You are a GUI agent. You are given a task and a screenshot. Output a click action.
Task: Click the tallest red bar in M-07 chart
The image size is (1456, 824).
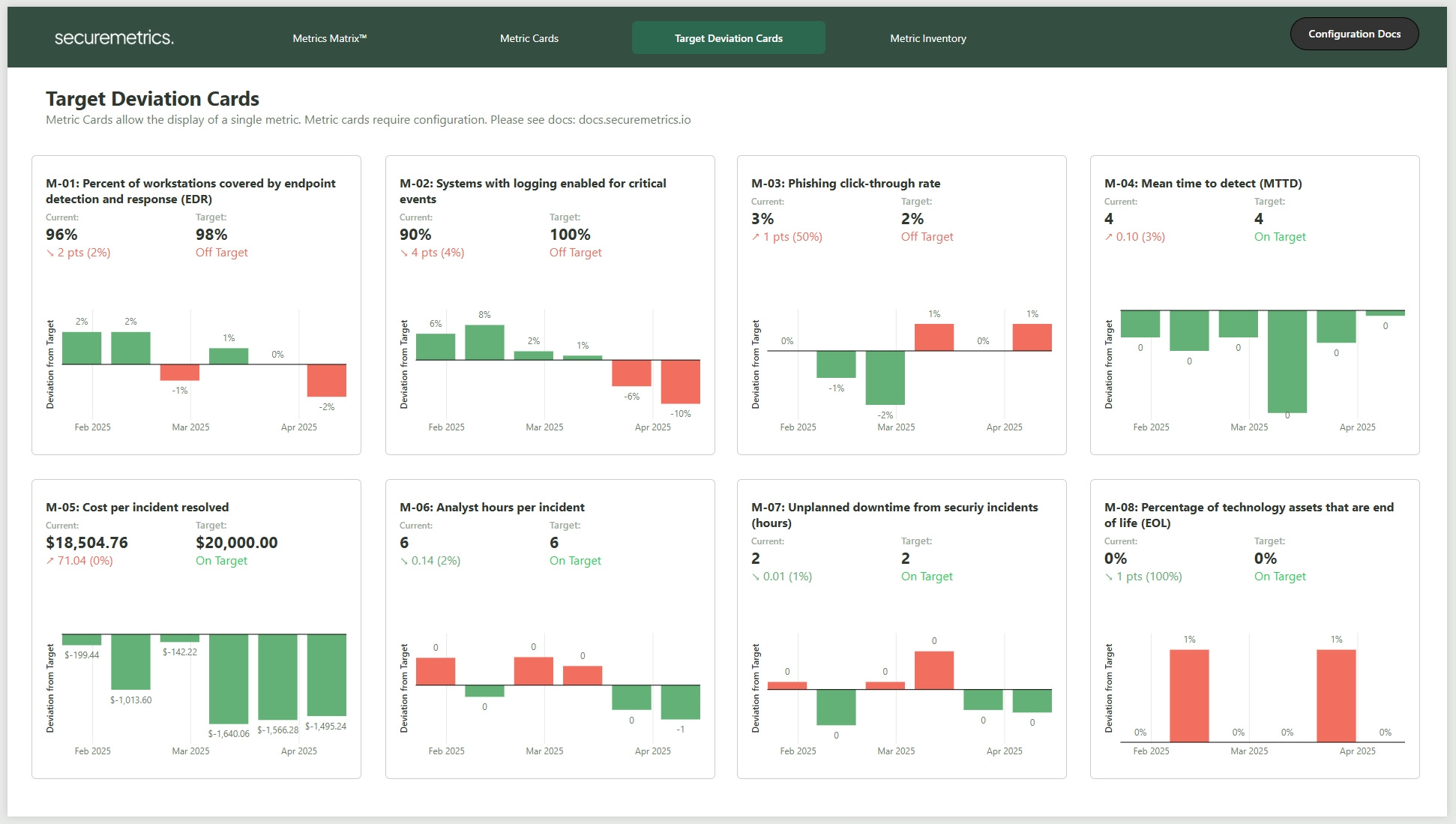pyautogui.click(x=933, y=670)
